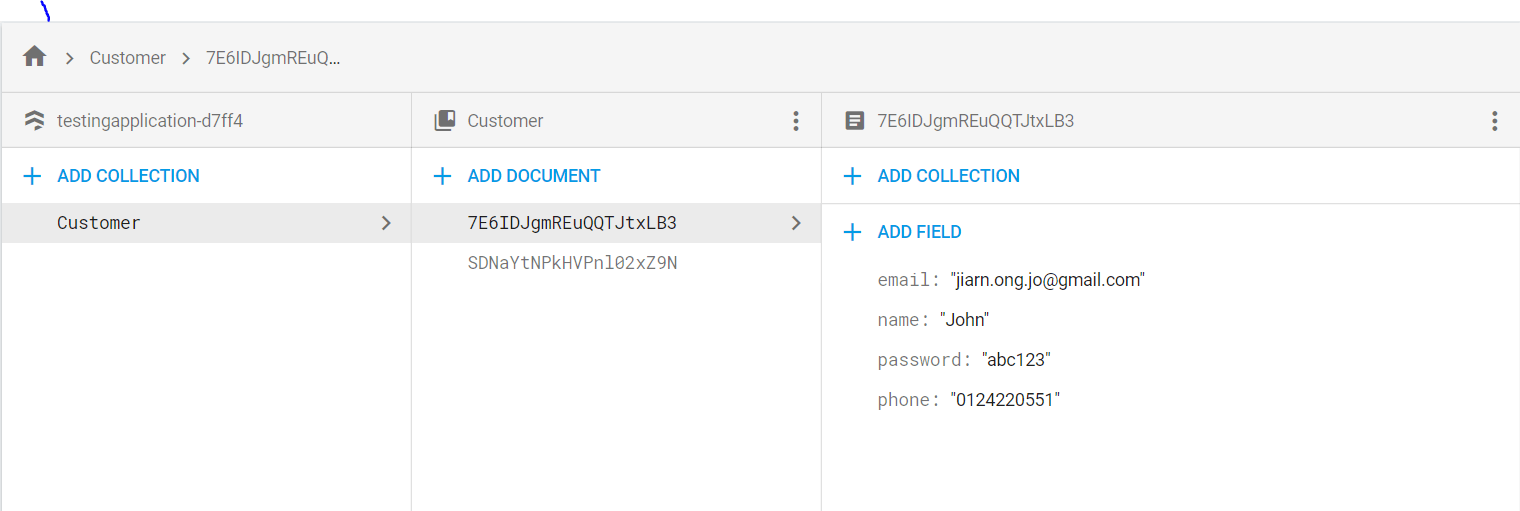Image resolution: width=1520 pixels, height=511 pixels.
Task: Click the Firestore database icon beside testingapplication-d7ff4
Action: [x=35, y=121]
